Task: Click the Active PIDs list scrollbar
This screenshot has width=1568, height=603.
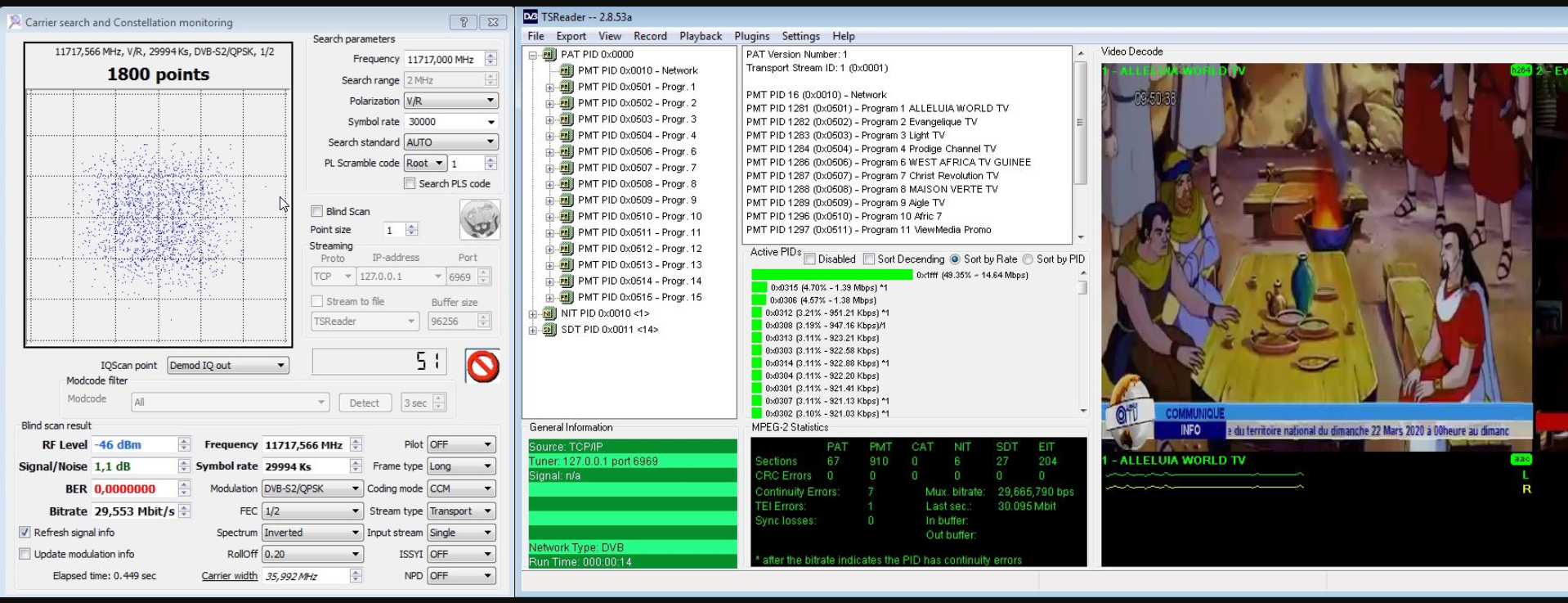Action: (x=1082, y=343)
